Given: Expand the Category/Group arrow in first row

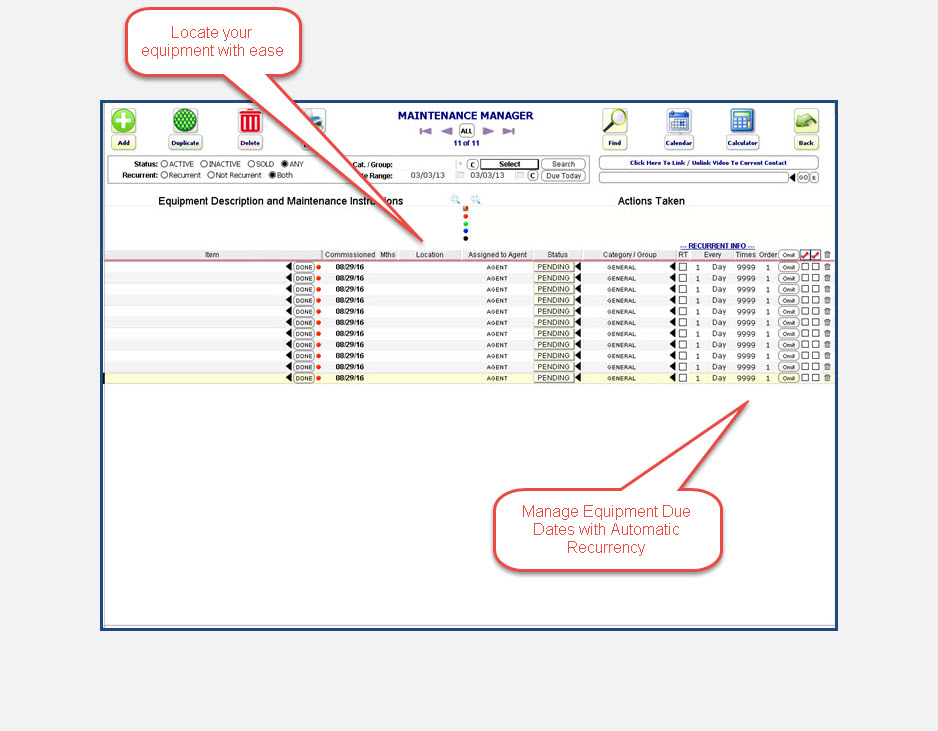Looking at the screenshot, I should point(673,267).
